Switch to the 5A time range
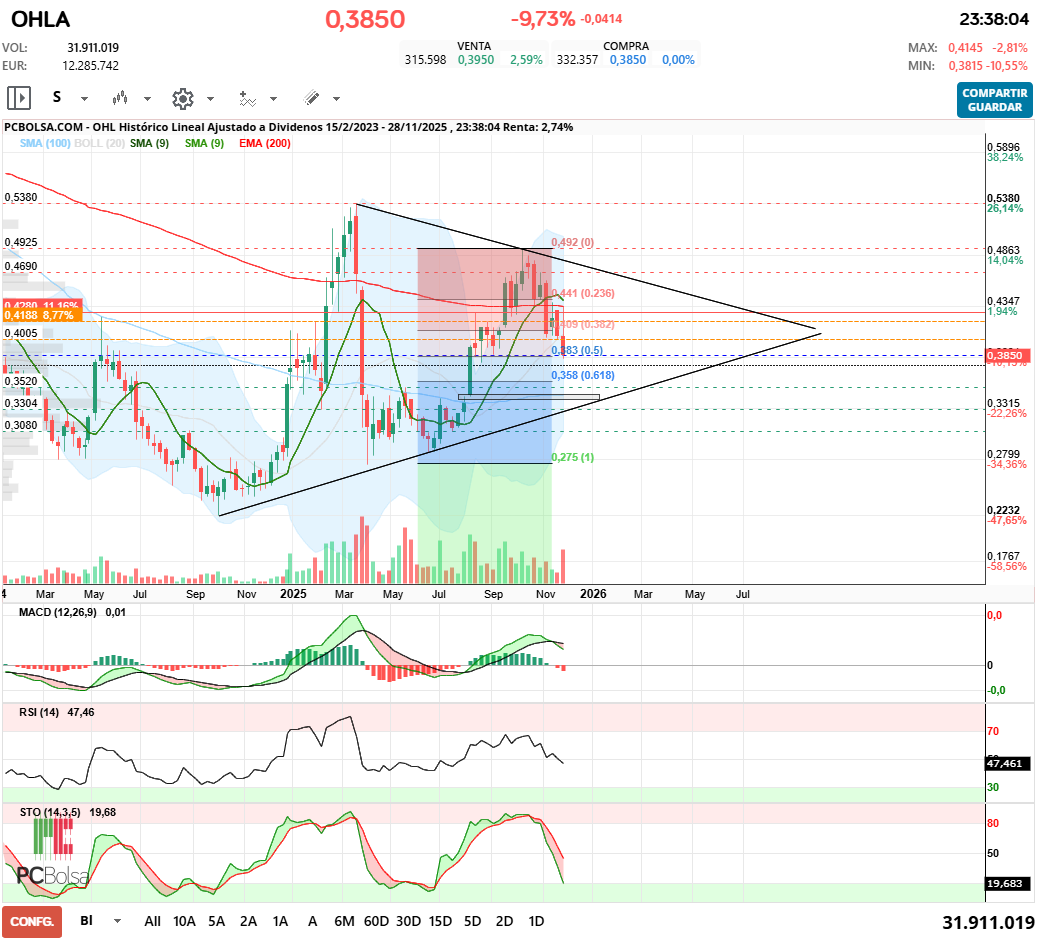Screen dimensions: 1048x943 [x=216, y=920]
